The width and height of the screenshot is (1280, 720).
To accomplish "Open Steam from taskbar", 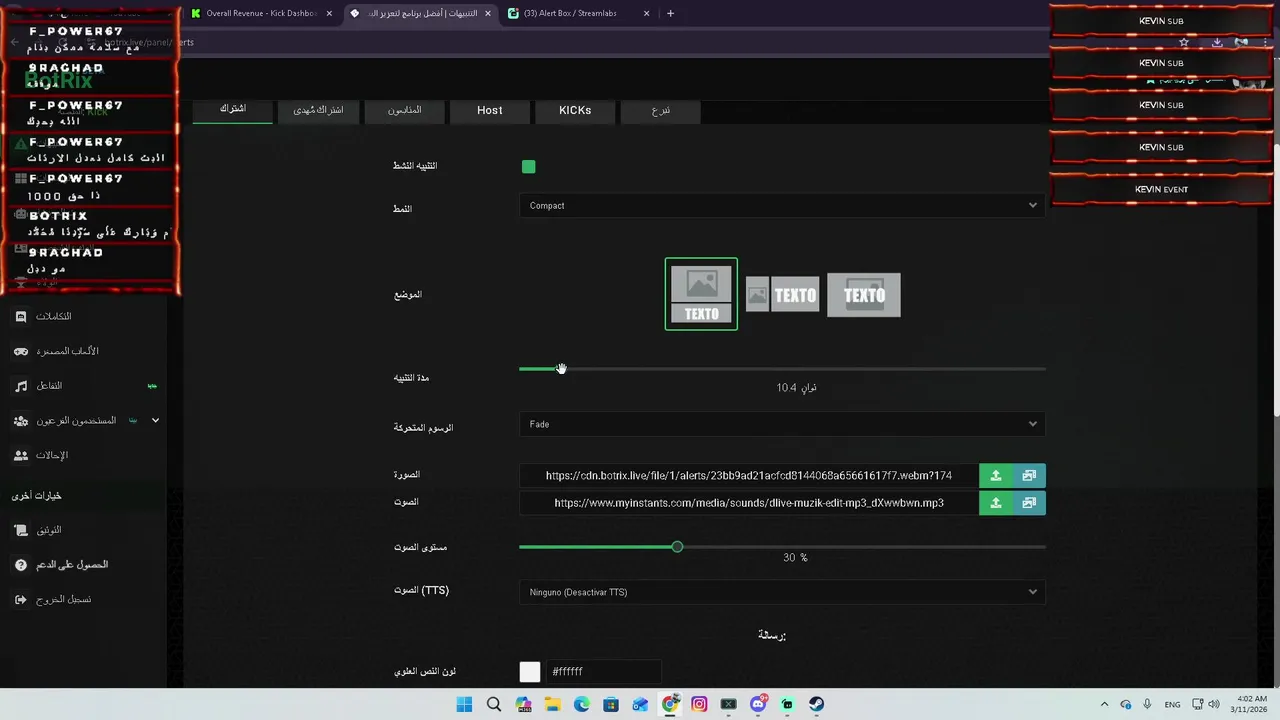I will click(x=816, y=705).
